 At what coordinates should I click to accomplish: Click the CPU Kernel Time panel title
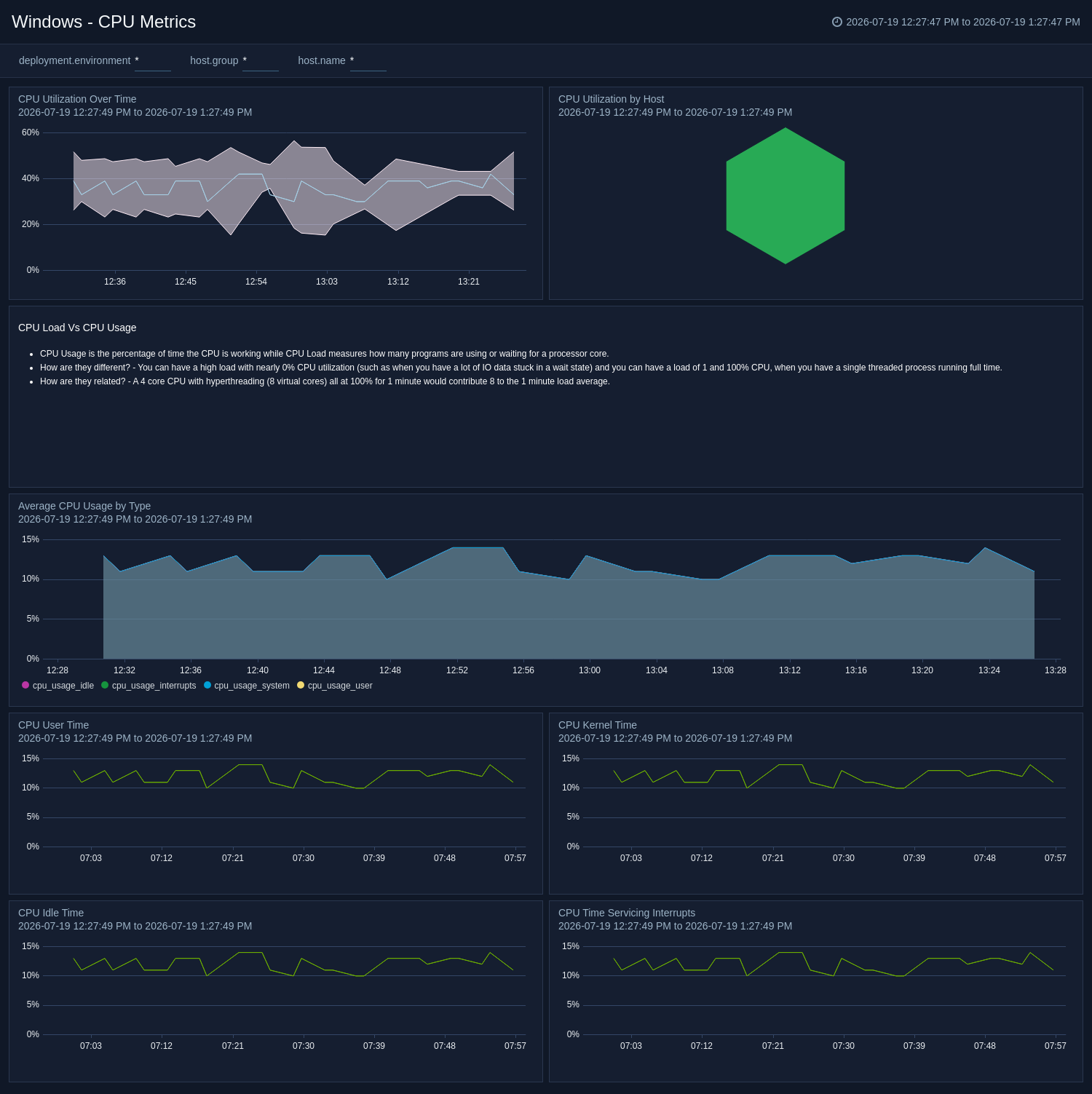point(598,725)
